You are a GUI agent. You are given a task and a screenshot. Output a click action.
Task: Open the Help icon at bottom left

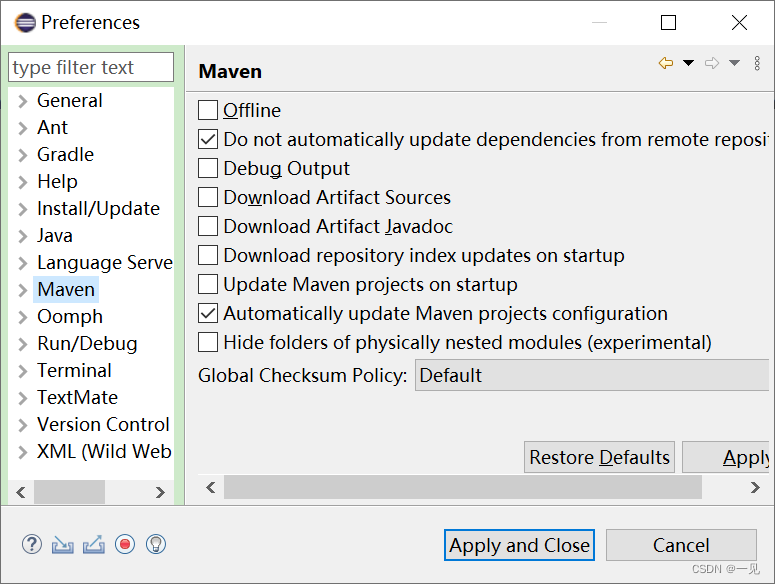coord(32,544)
